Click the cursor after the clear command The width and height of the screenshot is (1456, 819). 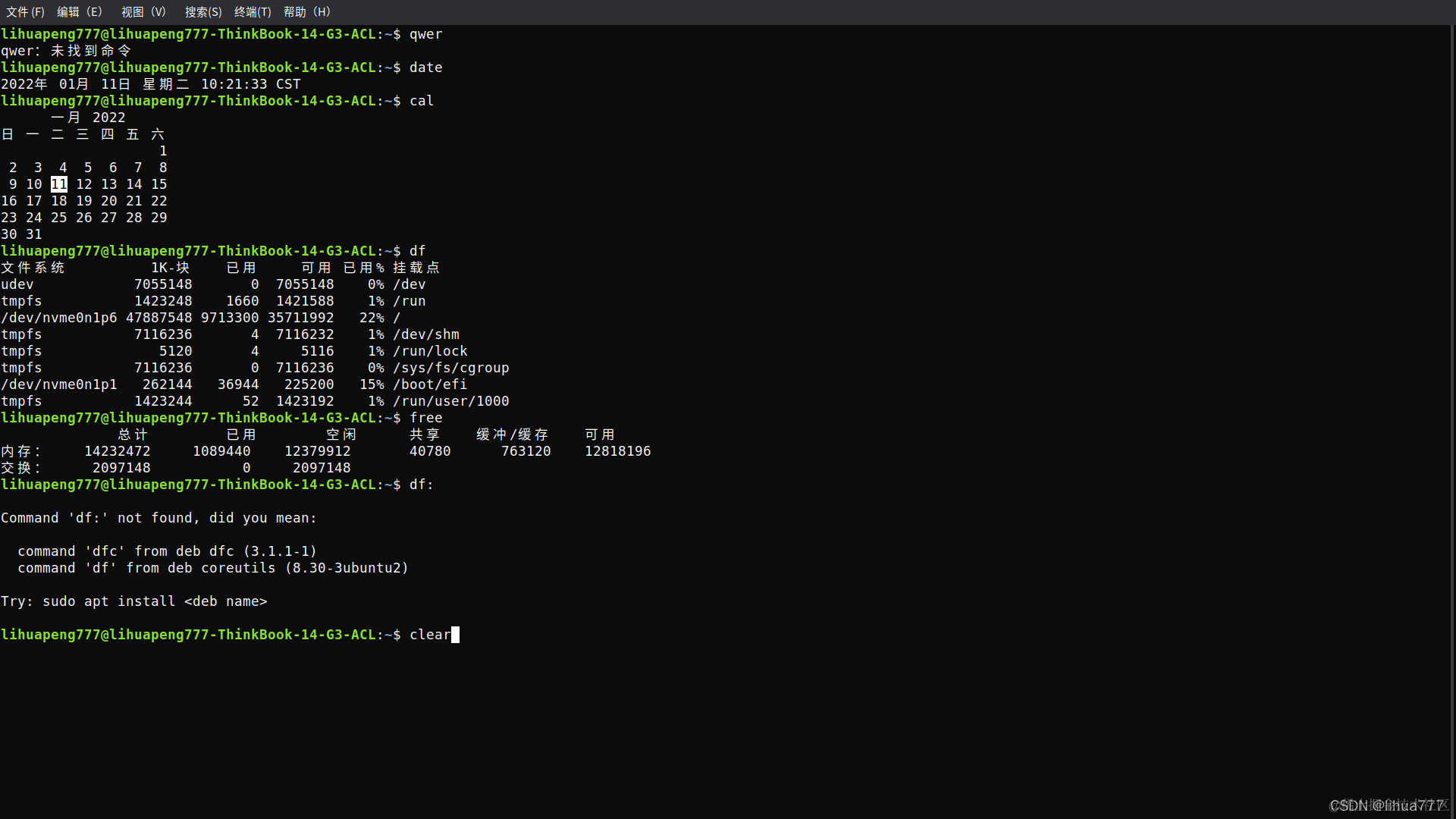(455, 635)
